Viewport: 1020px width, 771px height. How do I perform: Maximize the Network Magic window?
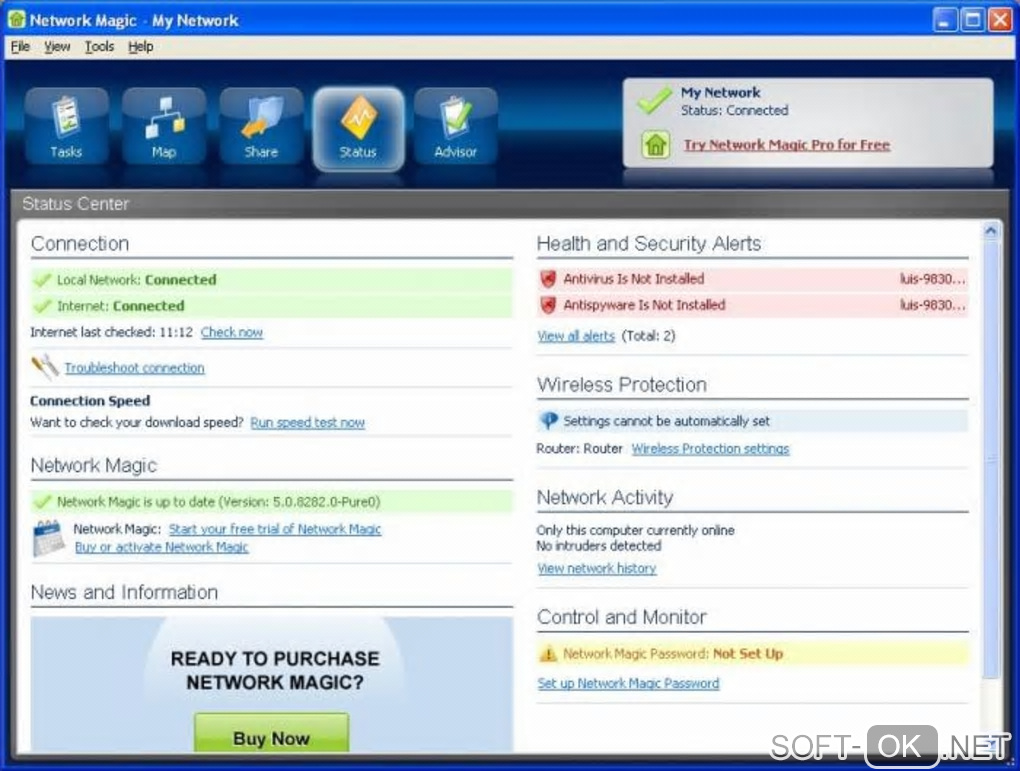point(973,20)
